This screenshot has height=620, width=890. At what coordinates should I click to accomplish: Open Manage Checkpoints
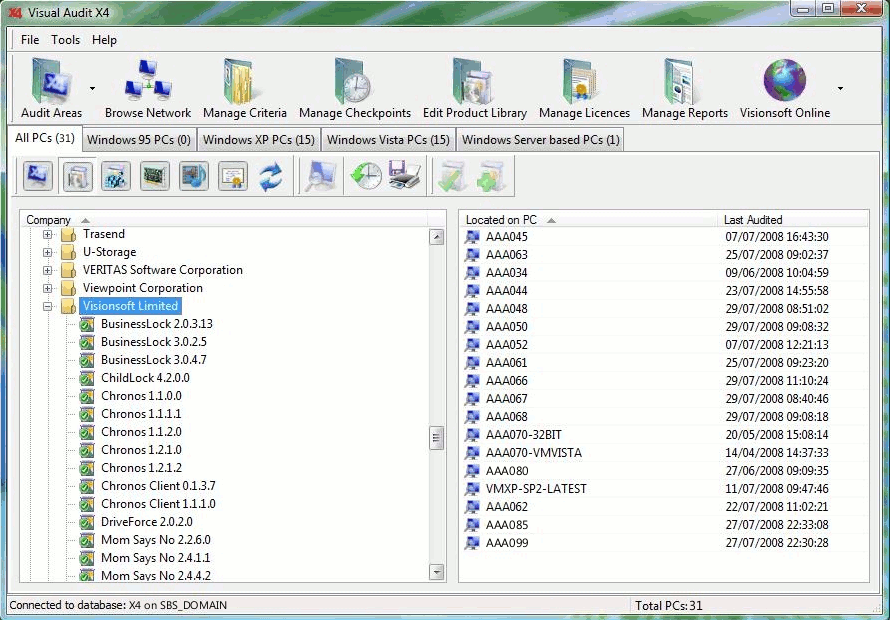tap(355, 89)
